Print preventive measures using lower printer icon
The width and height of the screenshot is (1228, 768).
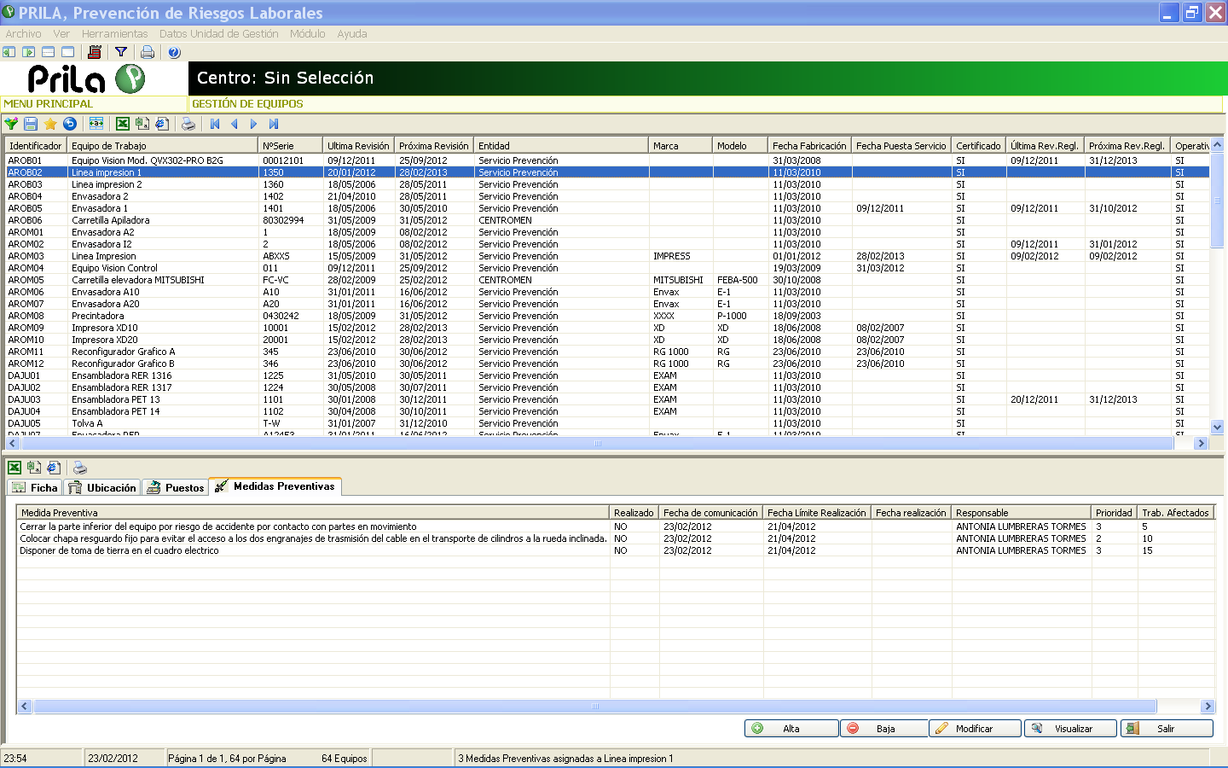pos(80,467)
